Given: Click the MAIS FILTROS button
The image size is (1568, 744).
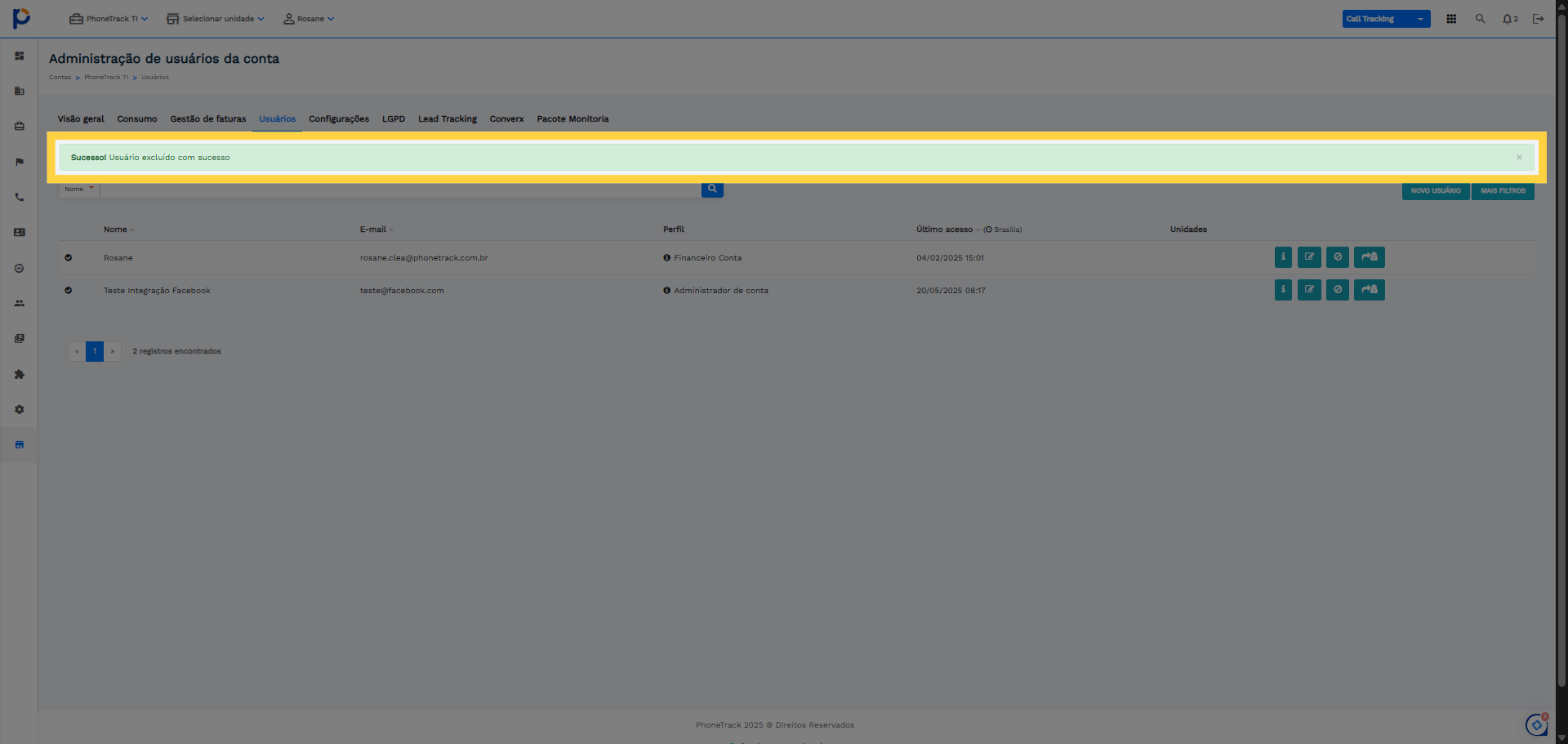Looking at the screenshot, I should coord(1503,191).
